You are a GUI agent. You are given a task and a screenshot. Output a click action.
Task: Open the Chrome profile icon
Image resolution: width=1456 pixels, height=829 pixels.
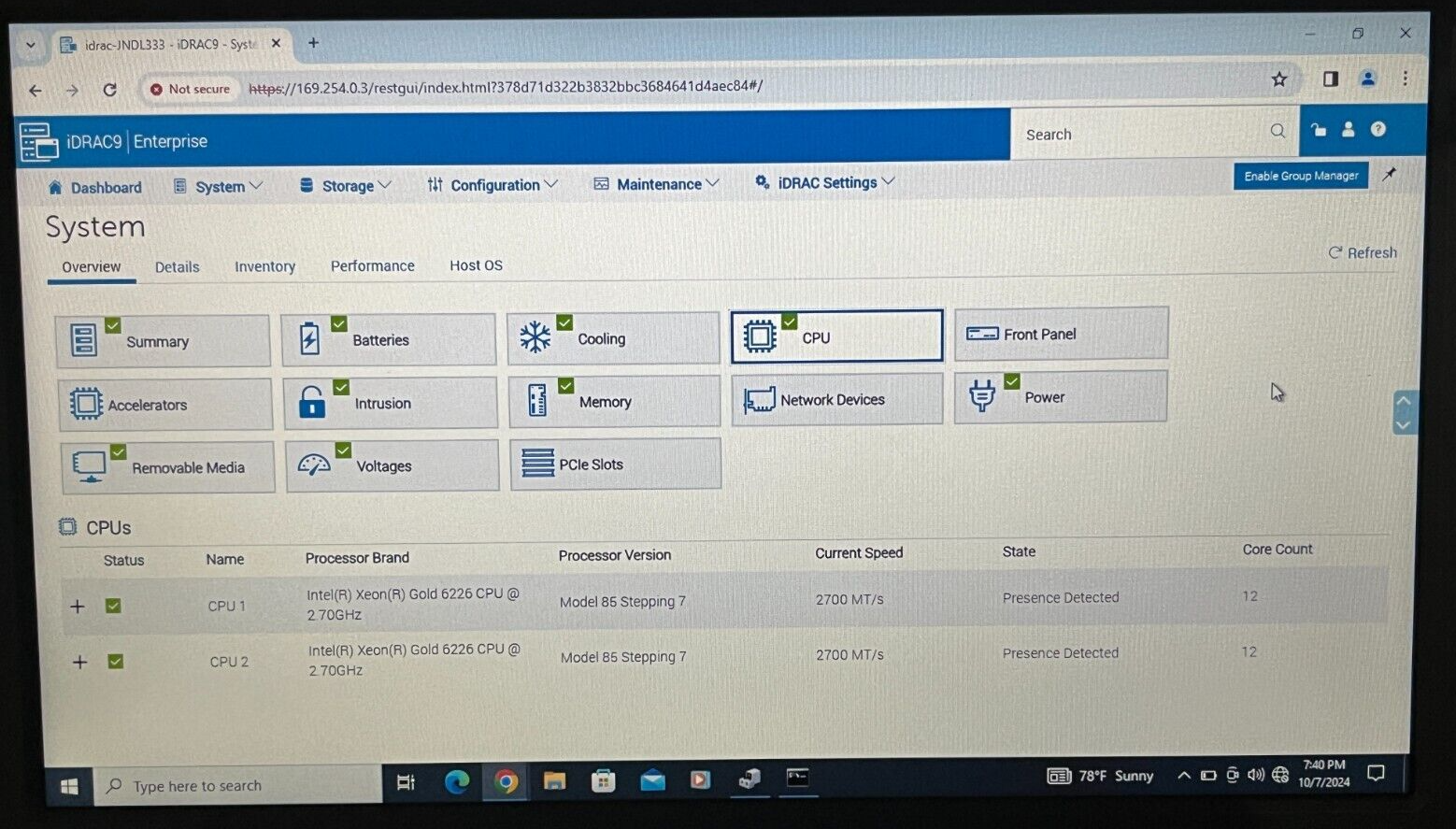[x=1368, y=79]
